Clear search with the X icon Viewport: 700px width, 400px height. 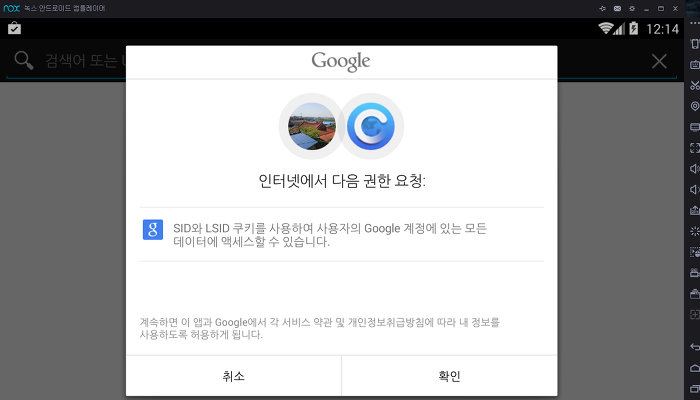pyautogui.click(x=659, y=61)
